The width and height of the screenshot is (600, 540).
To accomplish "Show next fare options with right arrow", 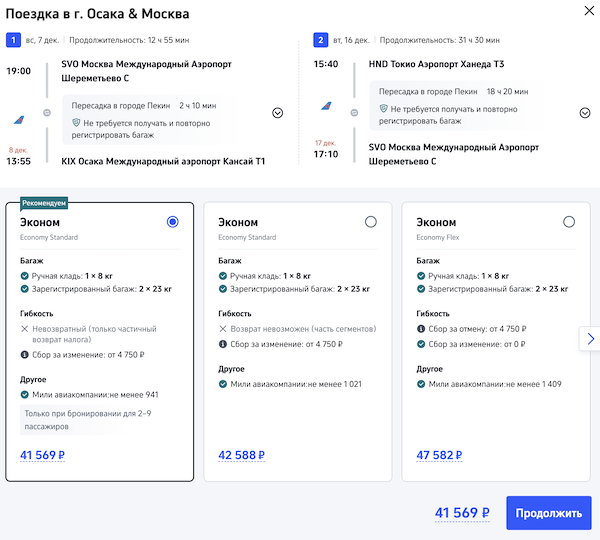I will tap(590, 339).
